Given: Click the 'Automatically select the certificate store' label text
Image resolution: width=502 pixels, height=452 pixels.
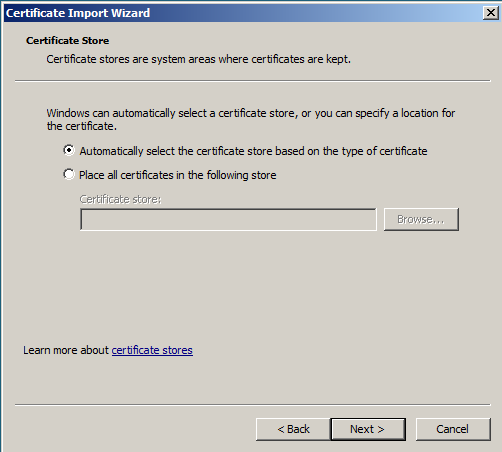Looking at the screenshot, I should pos(253,151).
